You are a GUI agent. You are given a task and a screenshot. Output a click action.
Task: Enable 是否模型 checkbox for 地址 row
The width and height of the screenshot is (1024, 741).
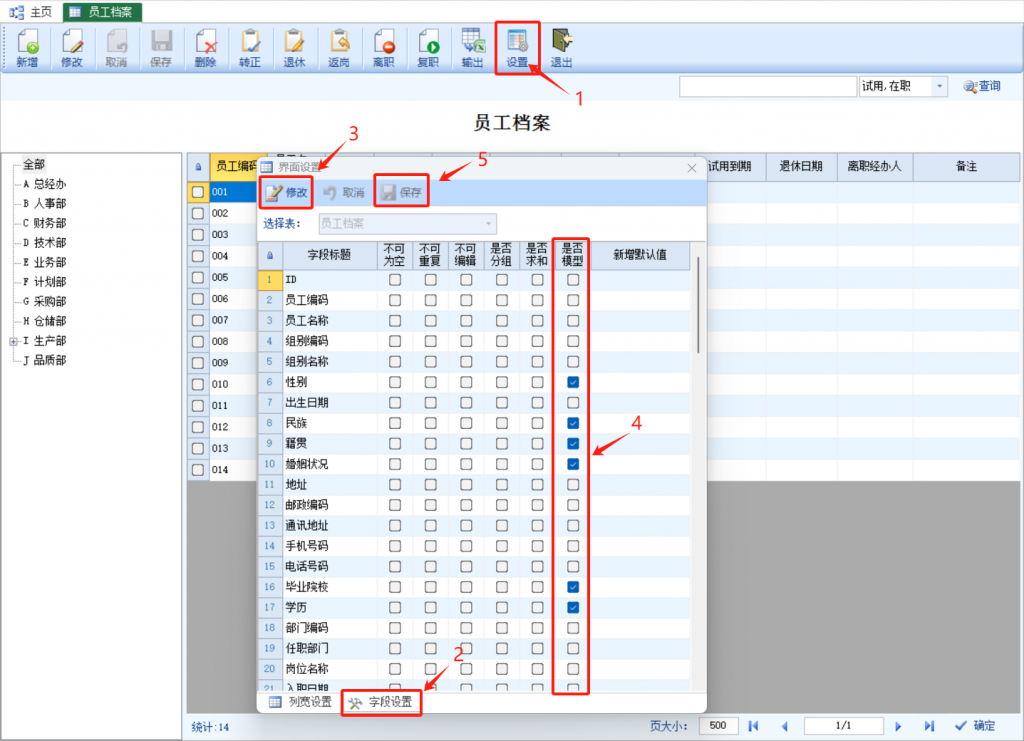point(573,485)
